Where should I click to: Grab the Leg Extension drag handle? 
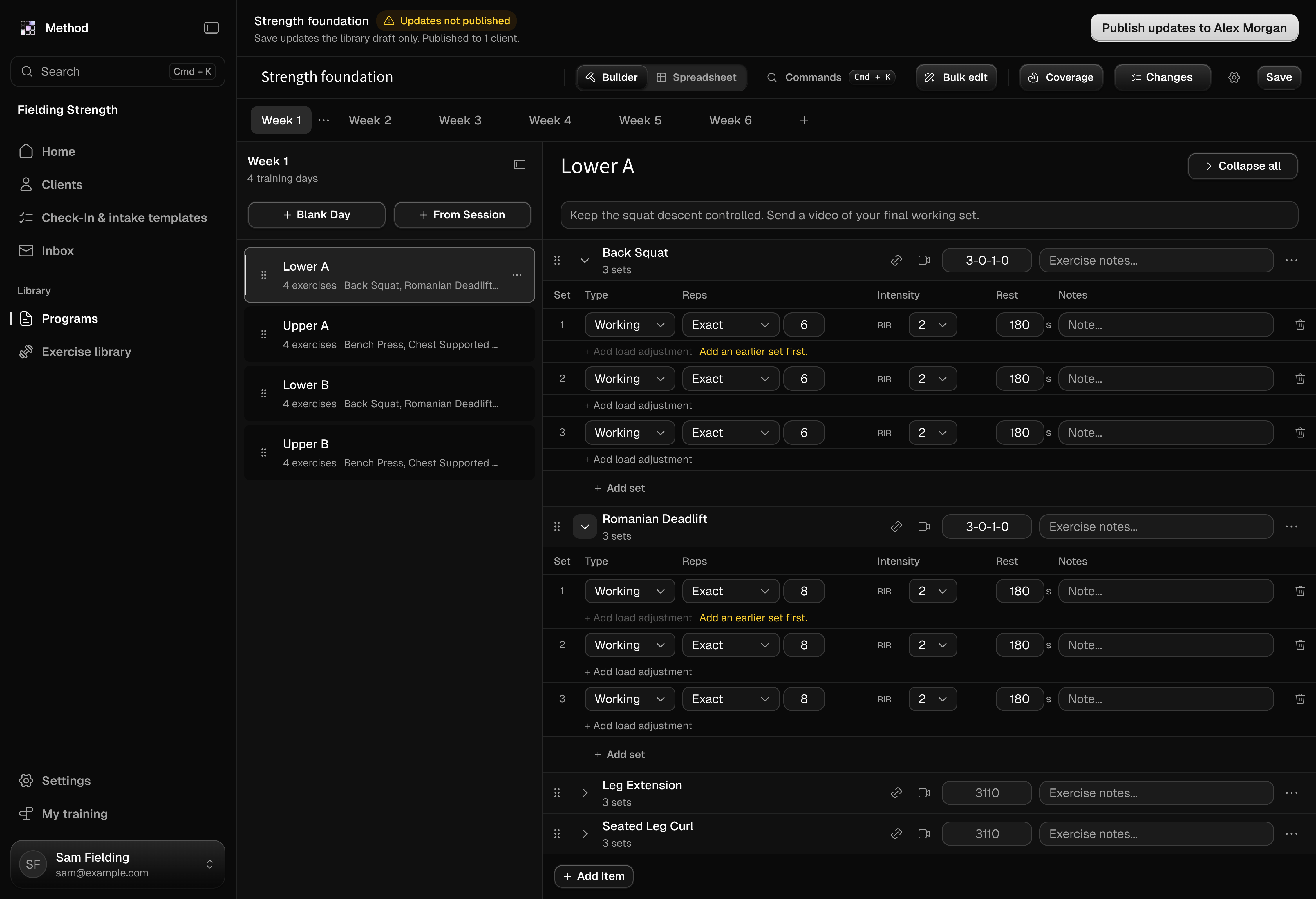pos(557,793)
